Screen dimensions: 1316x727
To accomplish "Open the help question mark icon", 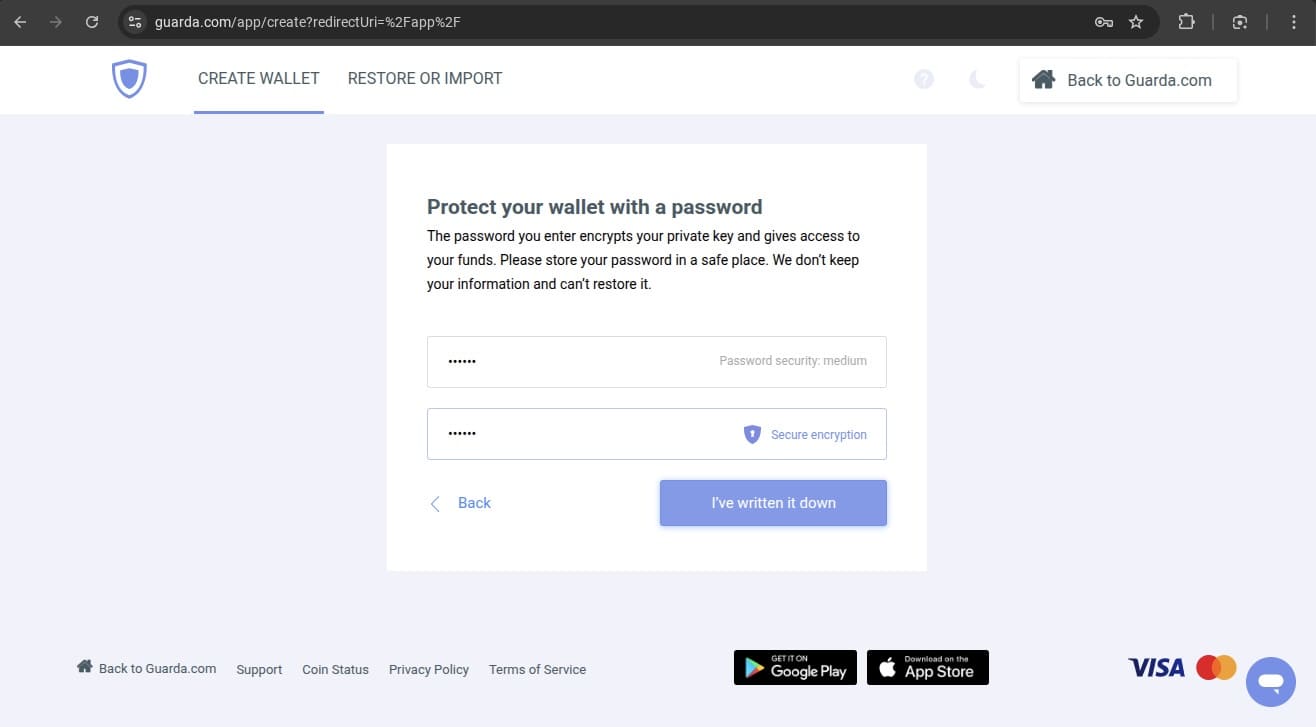I will pos(924,79).
